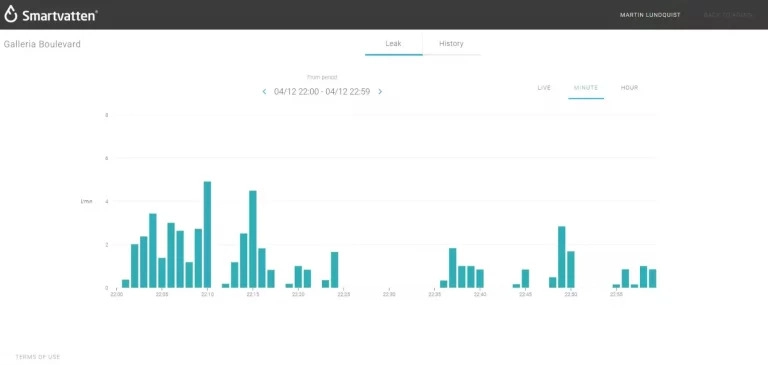Switch chart to LIVE view
Image resolution: width=768 pixels, height=365 pixels.
[544, 88]
